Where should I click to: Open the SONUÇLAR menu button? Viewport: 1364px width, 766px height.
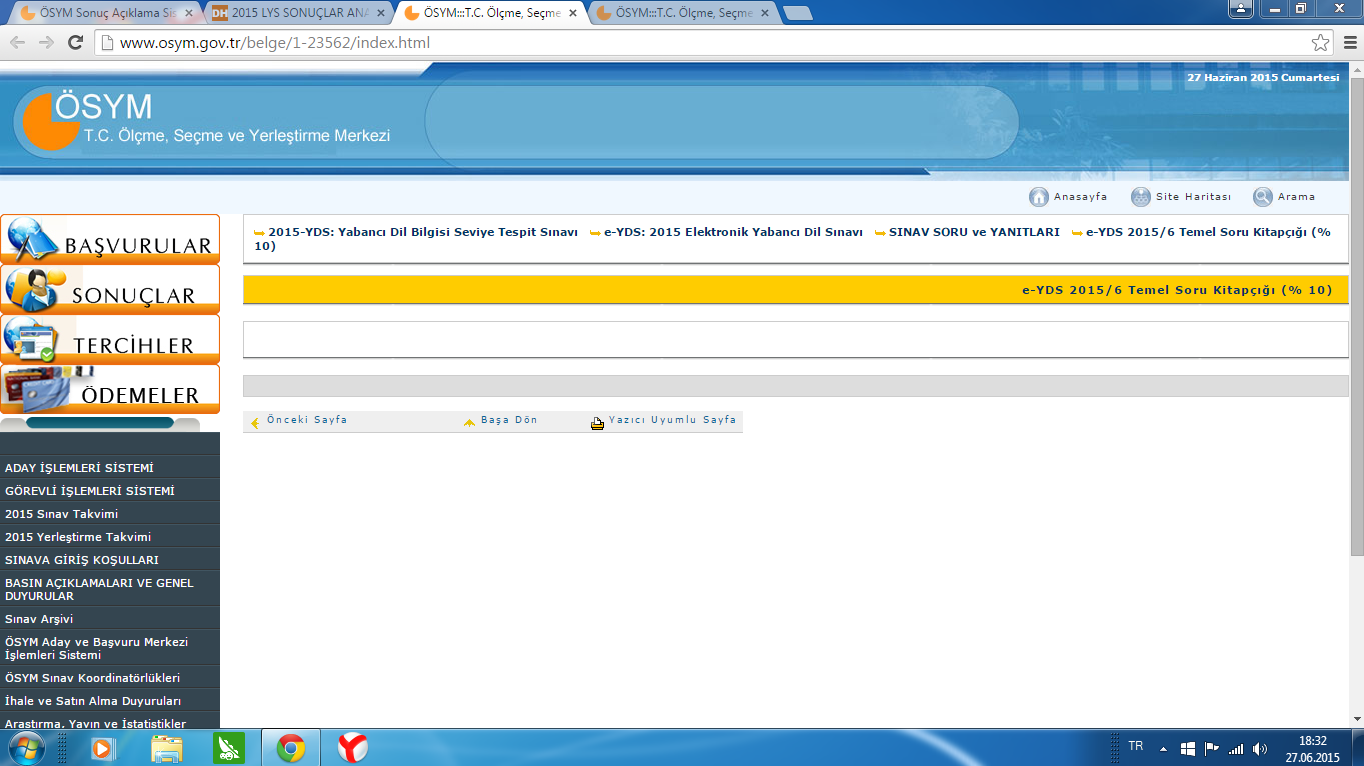(110, 289)
